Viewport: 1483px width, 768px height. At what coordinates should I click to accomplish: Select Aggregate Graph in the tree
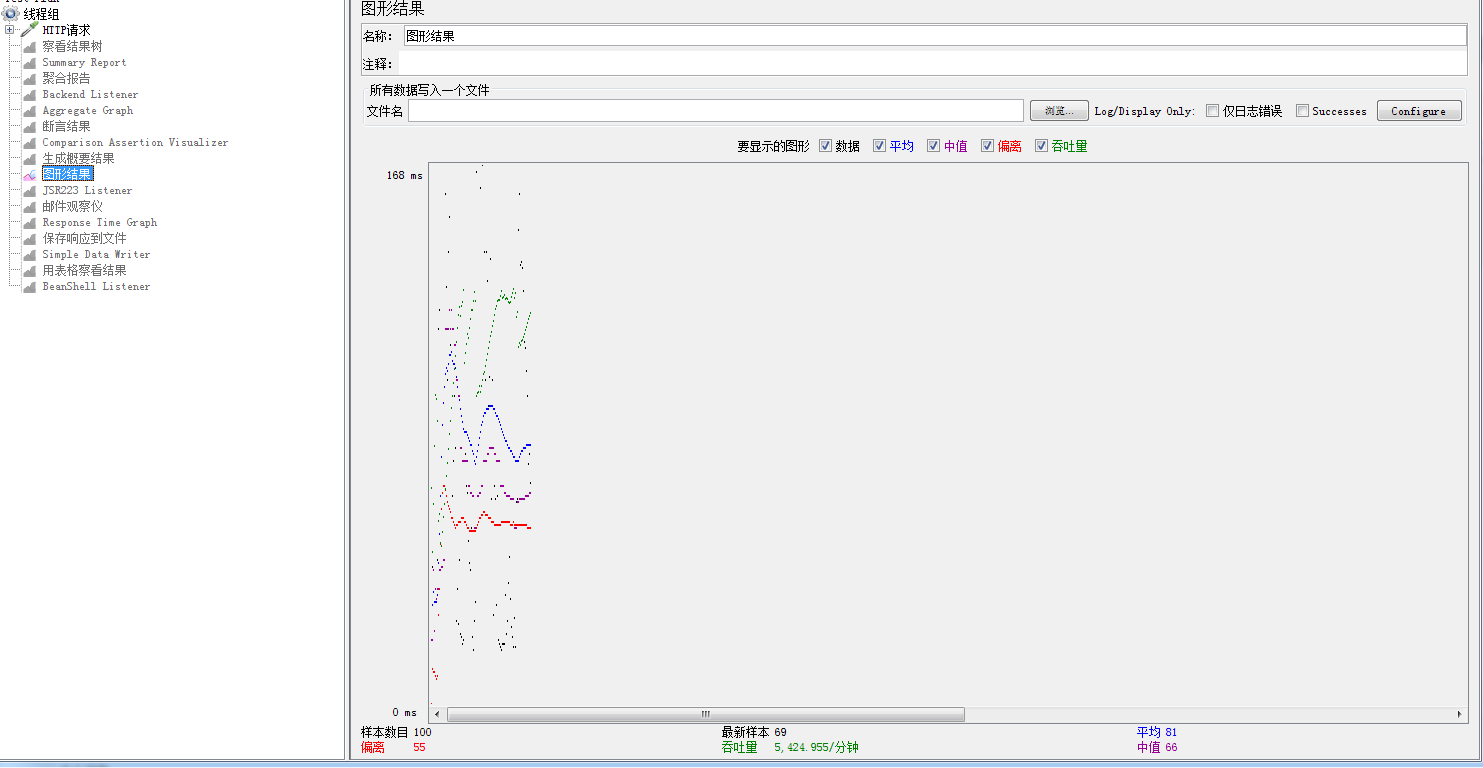click(x=87, y=111)
